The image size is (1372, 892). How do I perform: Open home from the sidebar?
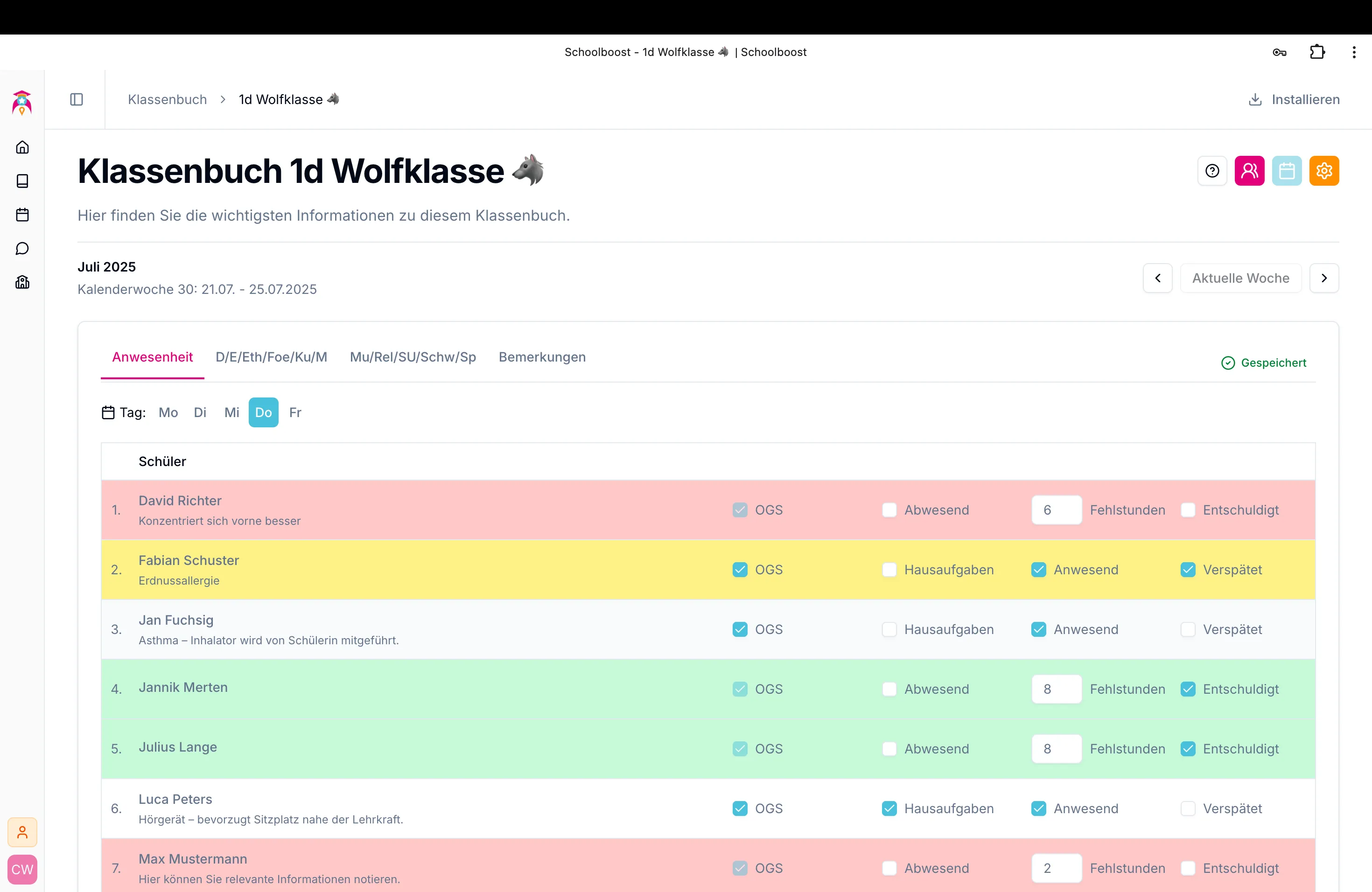(x=22, y=147)
